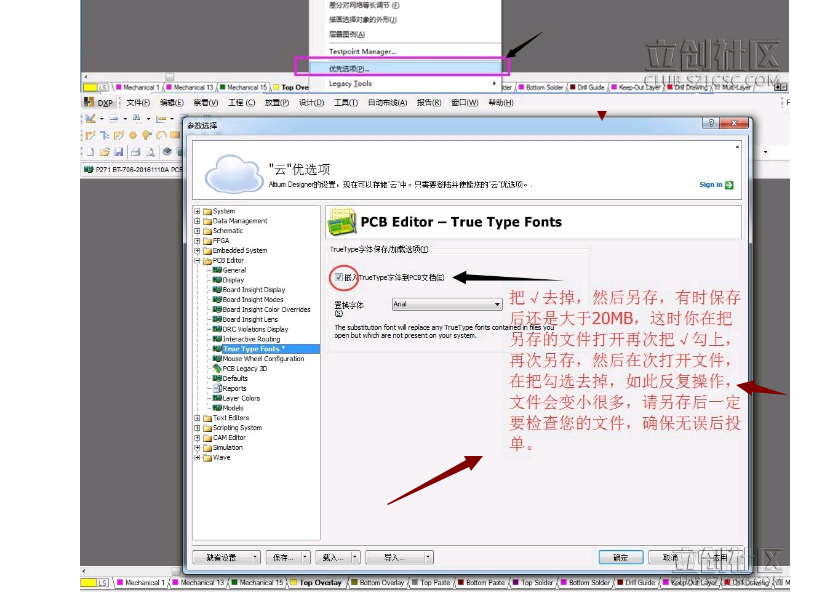
Task: Collapse the PCB Editor tree node
Action: pos(197,260)
